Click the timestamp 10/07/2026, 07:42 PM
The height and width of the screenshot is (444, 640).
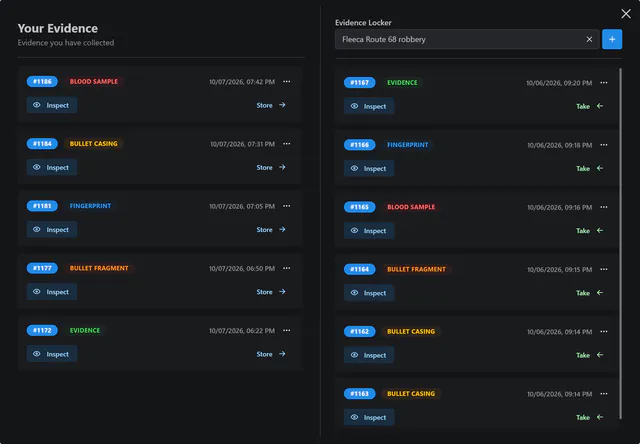[x=242, y=82]
